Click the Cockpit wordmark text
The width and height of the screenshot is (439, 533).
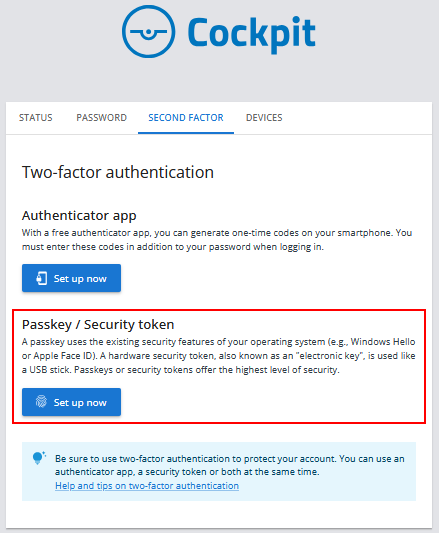coord(252,33)
